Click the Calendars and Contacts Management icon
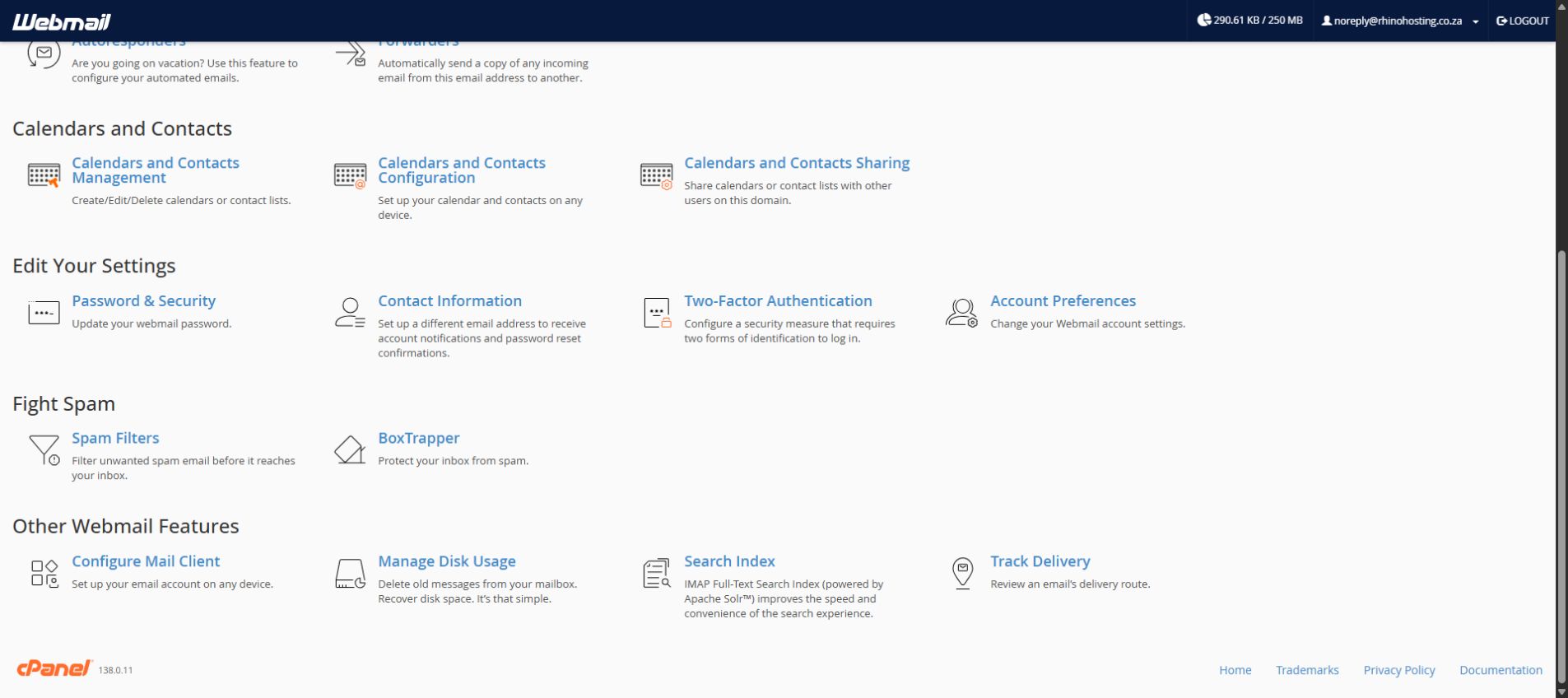The image size is (1568, 698). click(44, 175)
